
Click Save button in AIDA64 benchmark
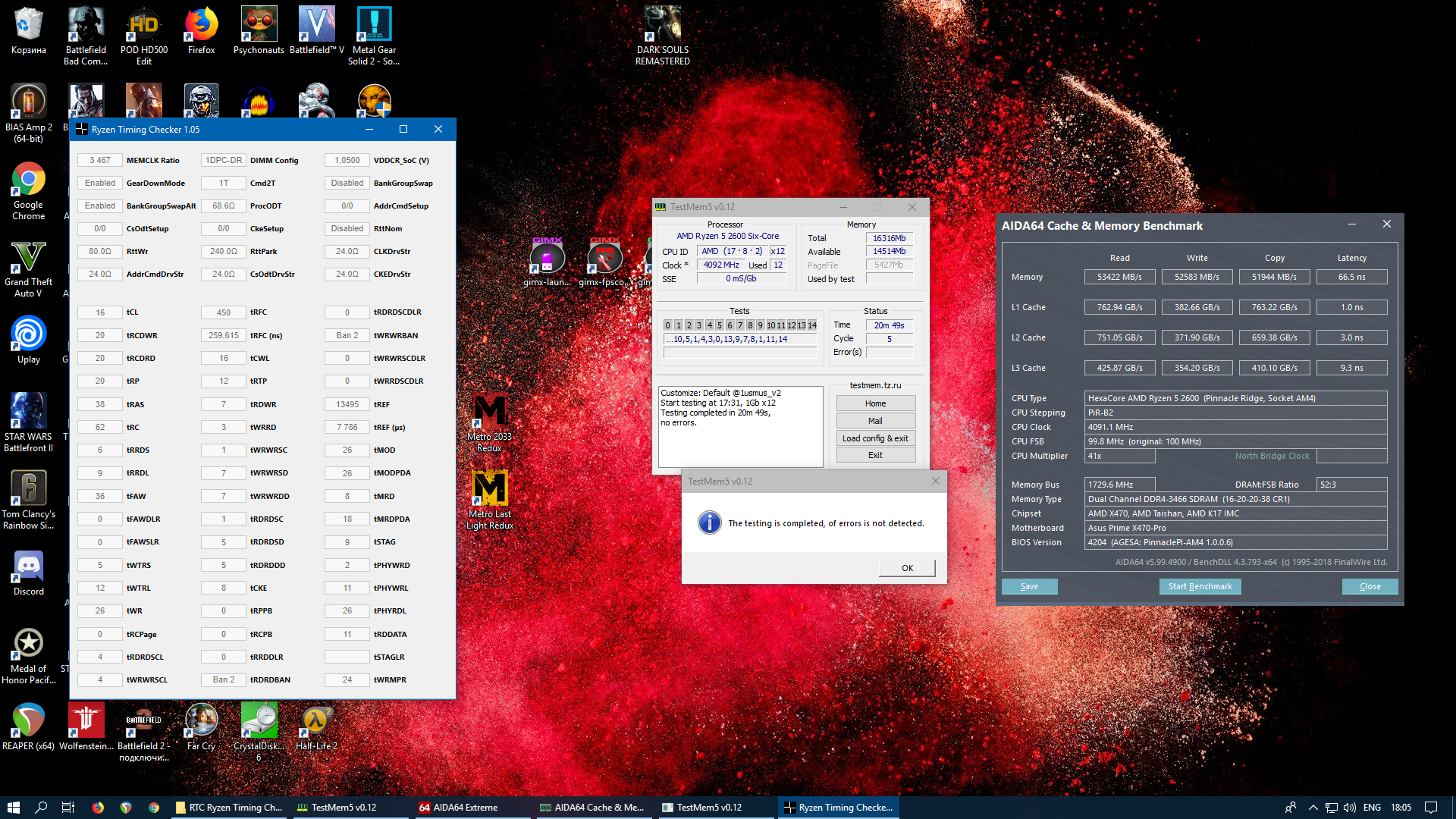(x=1029, y=586)
